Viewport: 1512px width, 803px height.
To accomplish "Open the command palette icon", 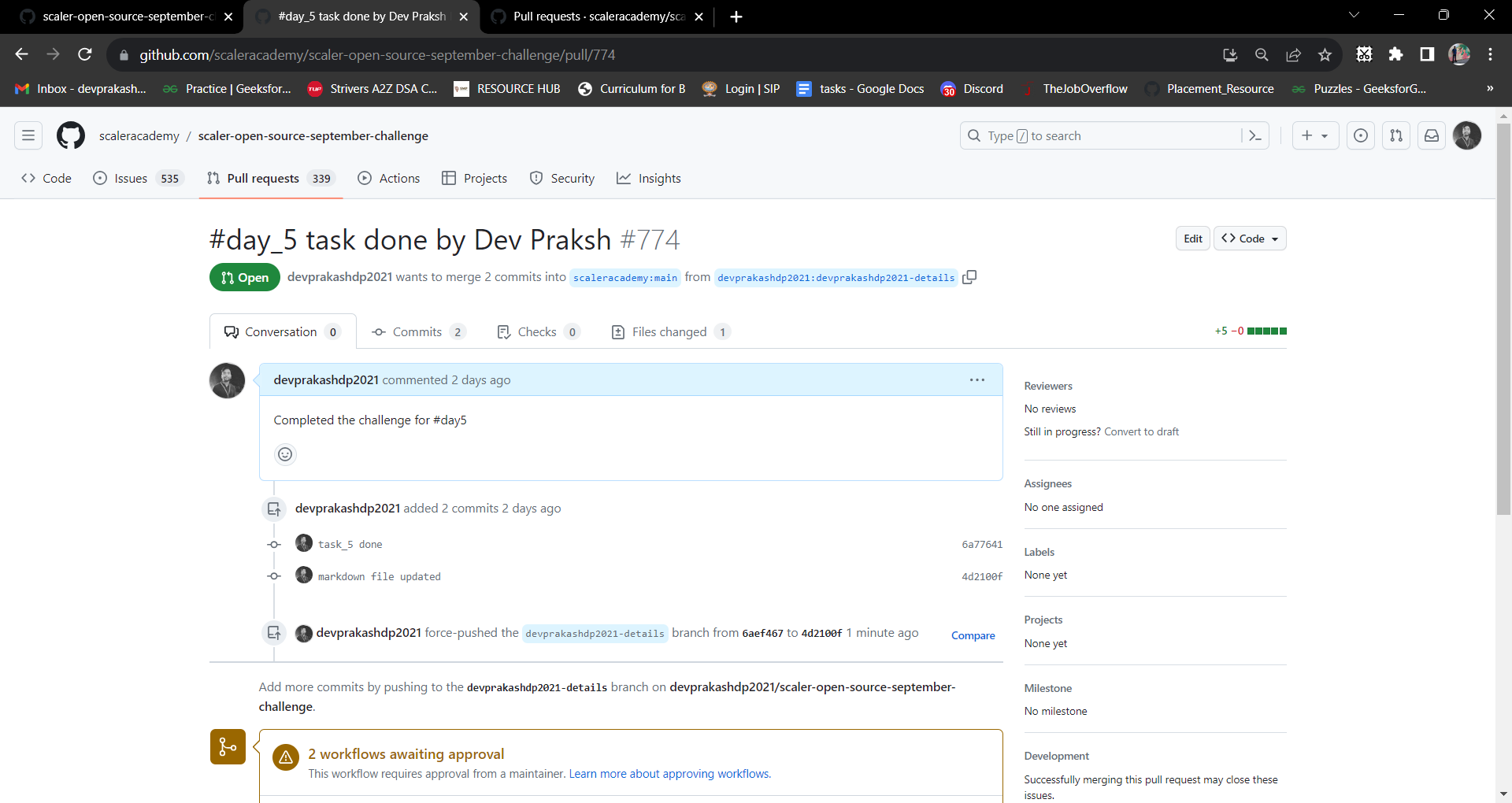I will 1255,135.
